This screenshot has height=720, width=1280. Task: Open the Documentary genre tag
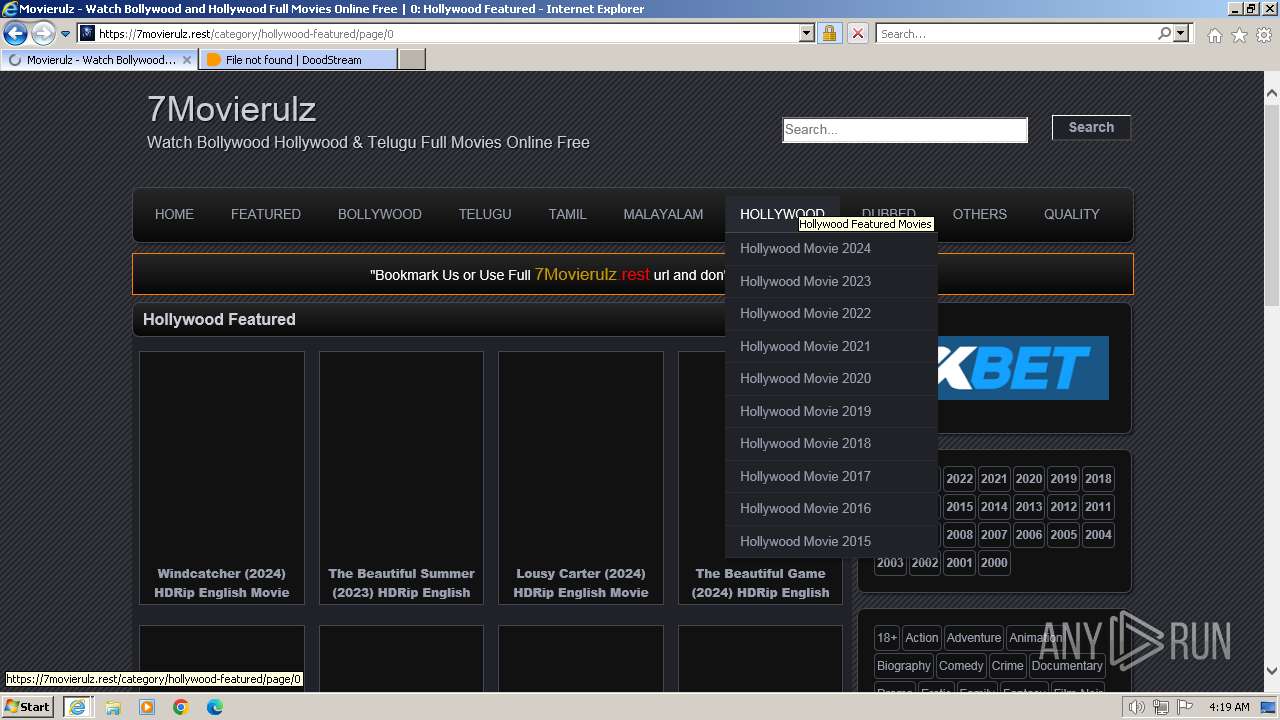(1067, 666)
